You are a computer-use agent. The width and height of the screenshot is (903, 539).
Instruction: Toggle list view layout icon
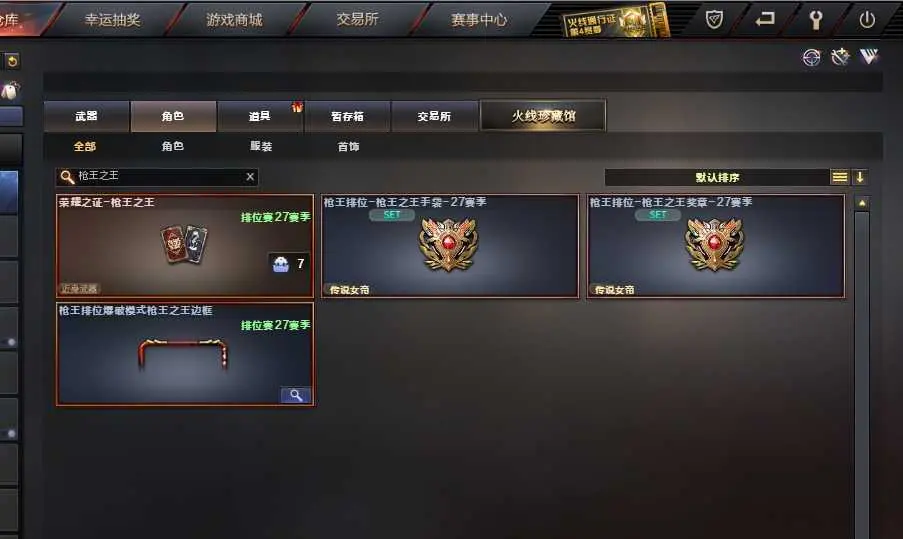point(840,177)
